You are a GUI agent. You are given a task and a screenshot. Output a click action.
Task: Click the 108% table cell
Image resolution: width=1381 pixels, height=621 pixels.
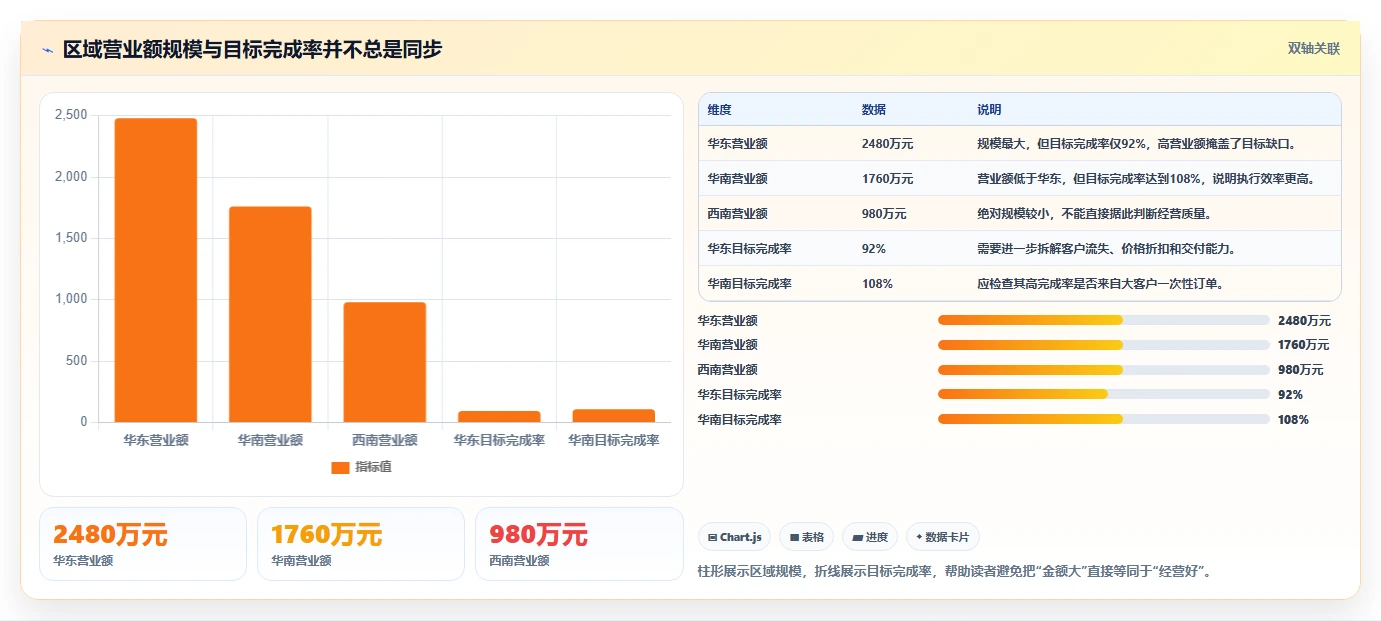pyautogui.click(x=877, y=284)
